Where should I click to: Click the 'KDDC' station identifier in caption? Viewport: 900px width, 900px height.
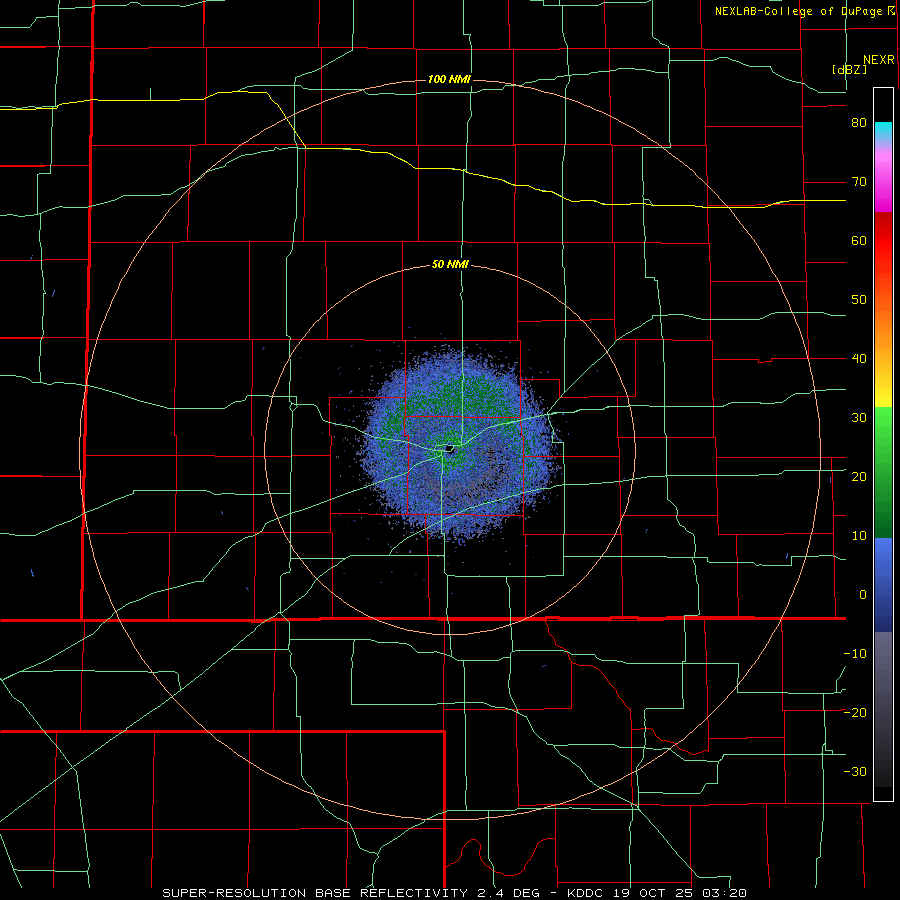coord(585,893)
